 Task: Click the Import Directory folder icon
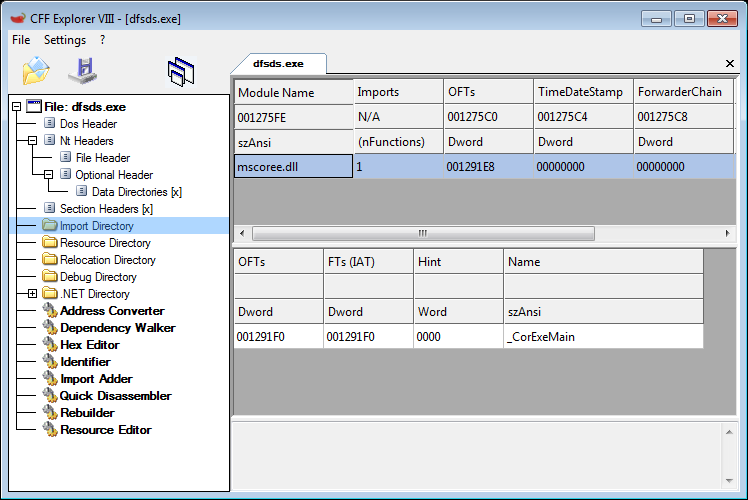tap(50, 225)
